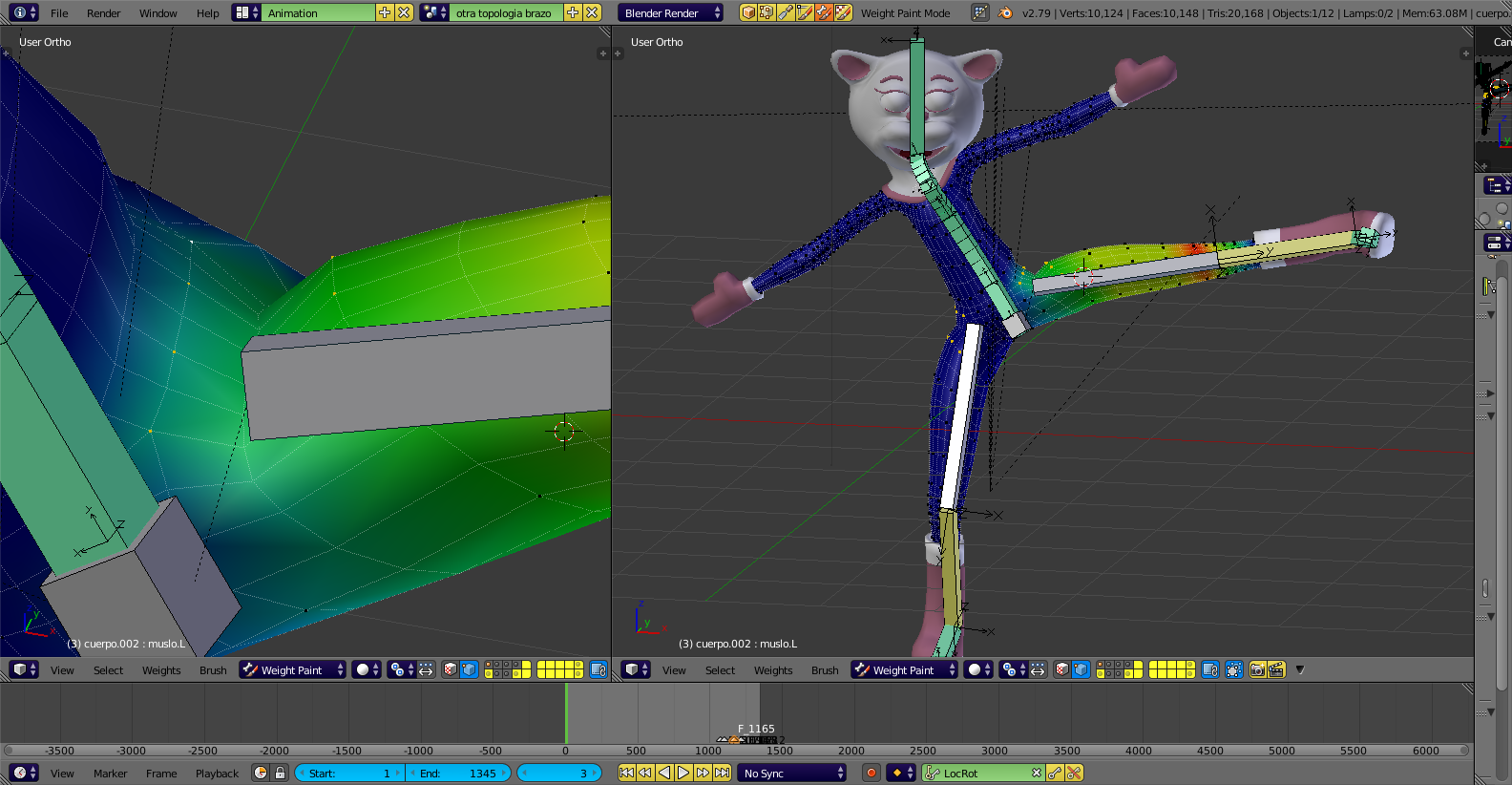This screenshot has width=1512, height=785.
Task: Click the Start frame field
Action: (x=350, y=773)
